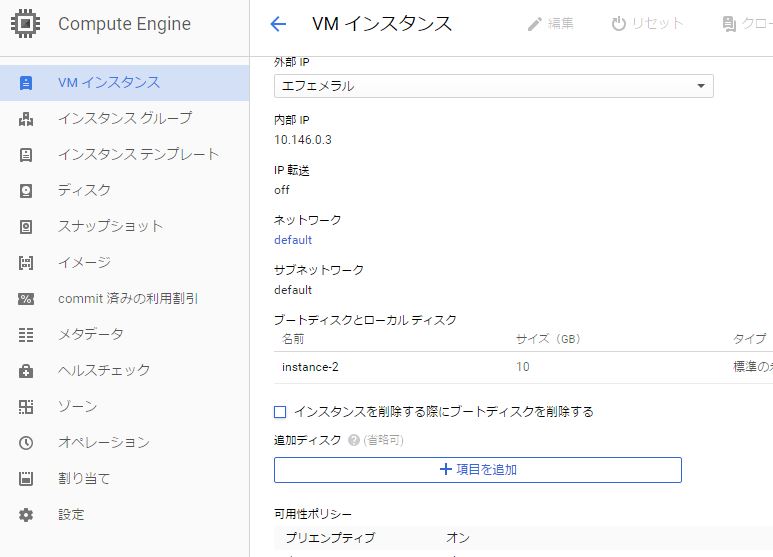Viewport: 773px width, 557px height.
Task: Click the サブネットワーク value default
Action: pyautogui.click(x=293, y=290)
